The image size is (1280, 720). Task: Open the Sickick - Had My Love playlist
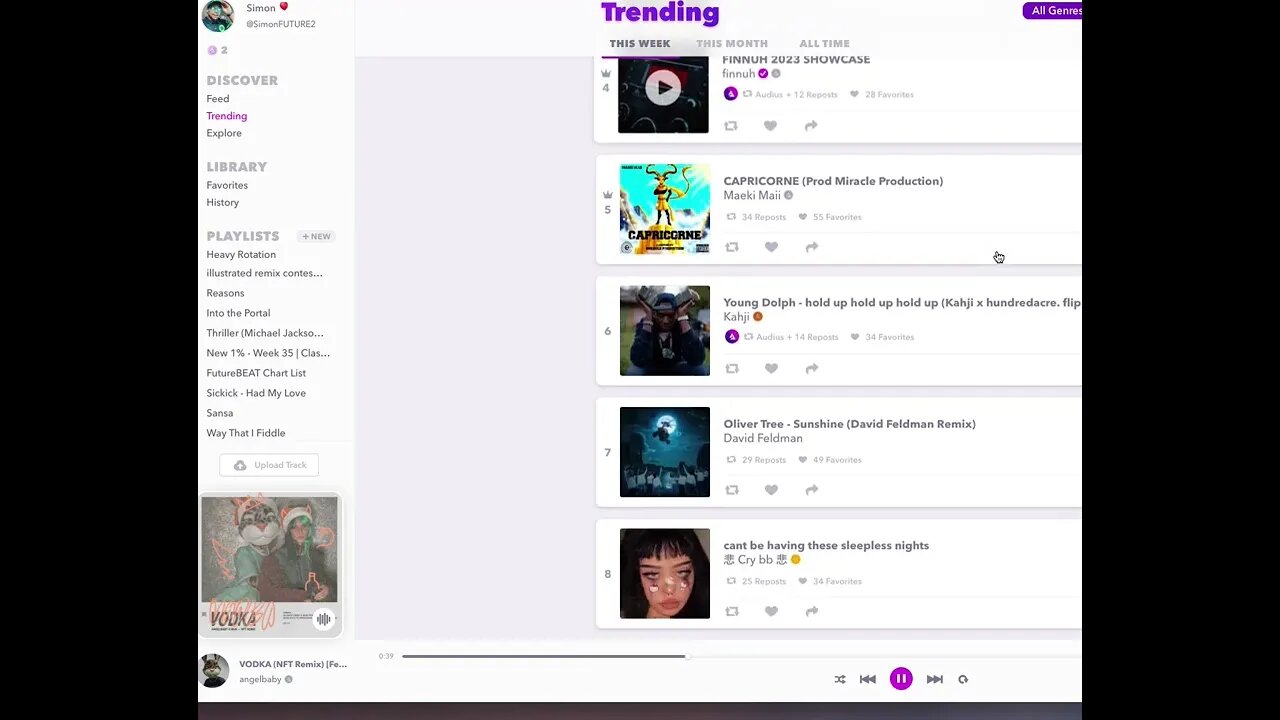[x=256, y=393]
